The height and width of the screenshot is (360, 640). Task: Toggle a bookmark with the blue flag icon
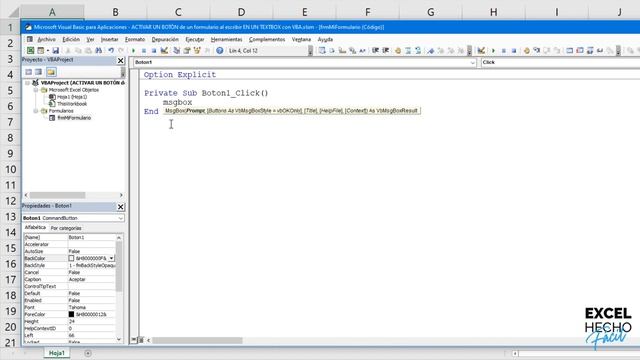pyautogui.click(x=431, y=51)
